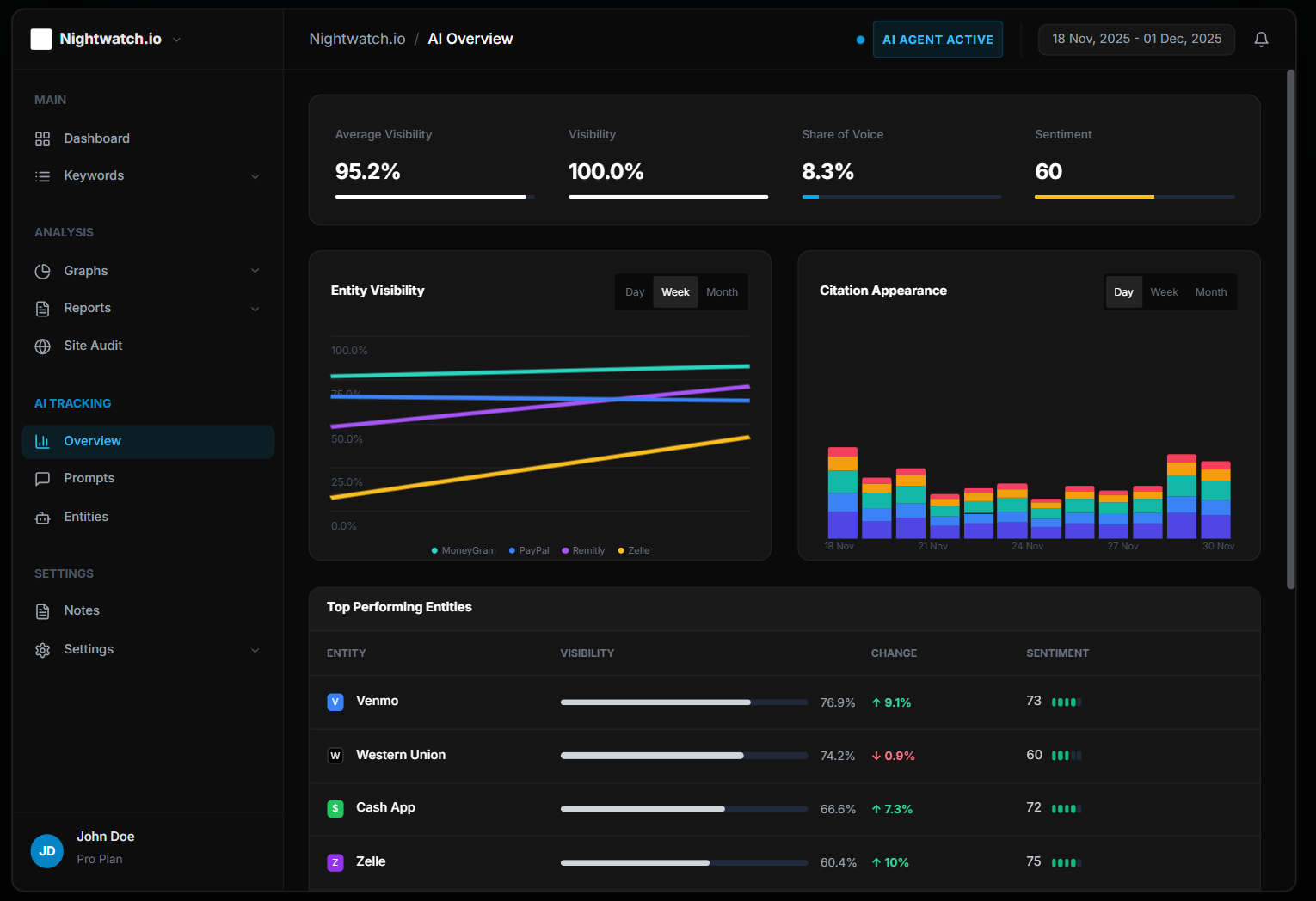The width and height of the screenshot is (1316, 901).
Task: Select Prompts under AI Tracking
Action: click(89, 478)
